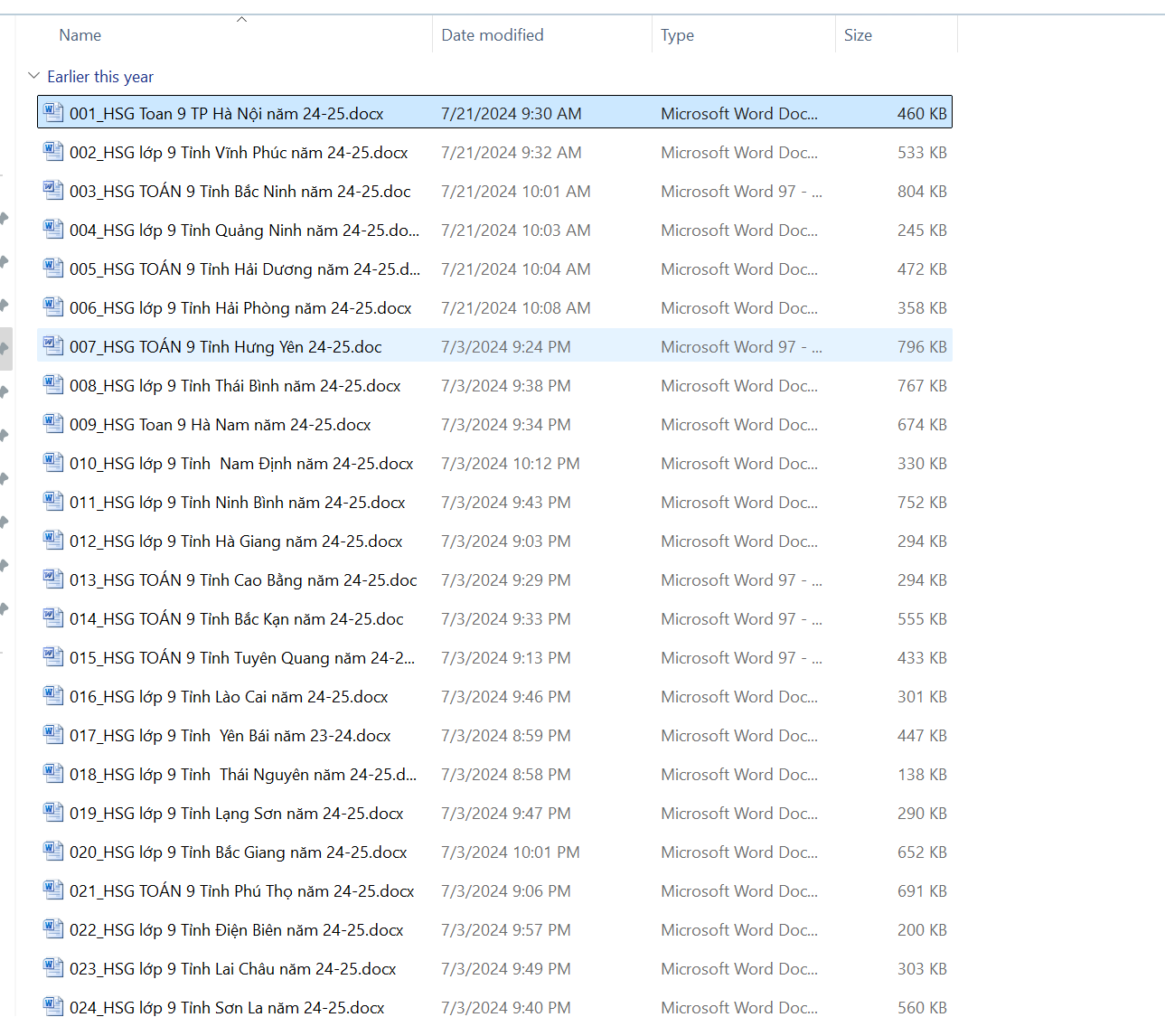
Task: Click the Word icon of 016_HSG lớp 9 Tỉnh Lào Cai
Action: 53,695
